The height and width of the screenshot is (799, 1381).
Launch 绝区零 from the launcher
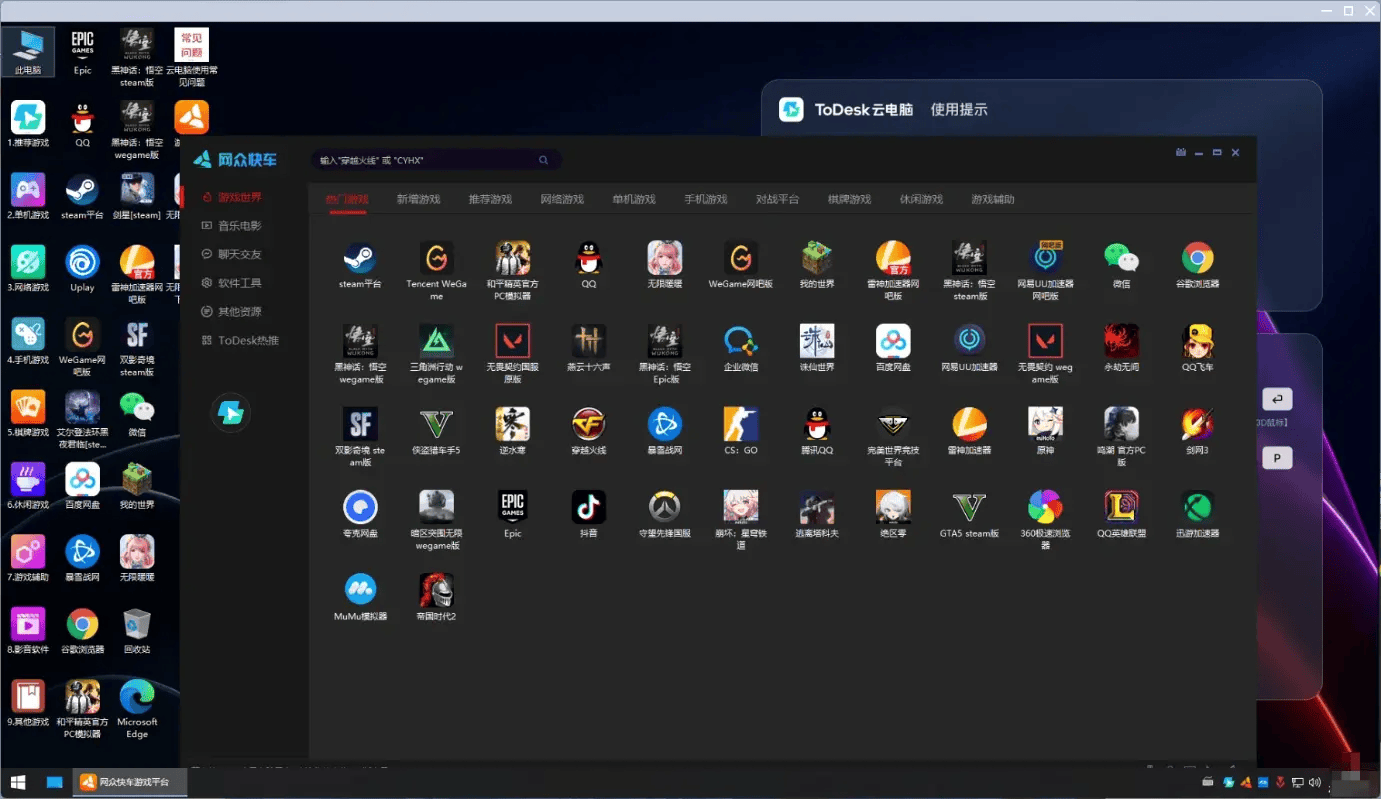pyautogui.click(x=893, y=508)
